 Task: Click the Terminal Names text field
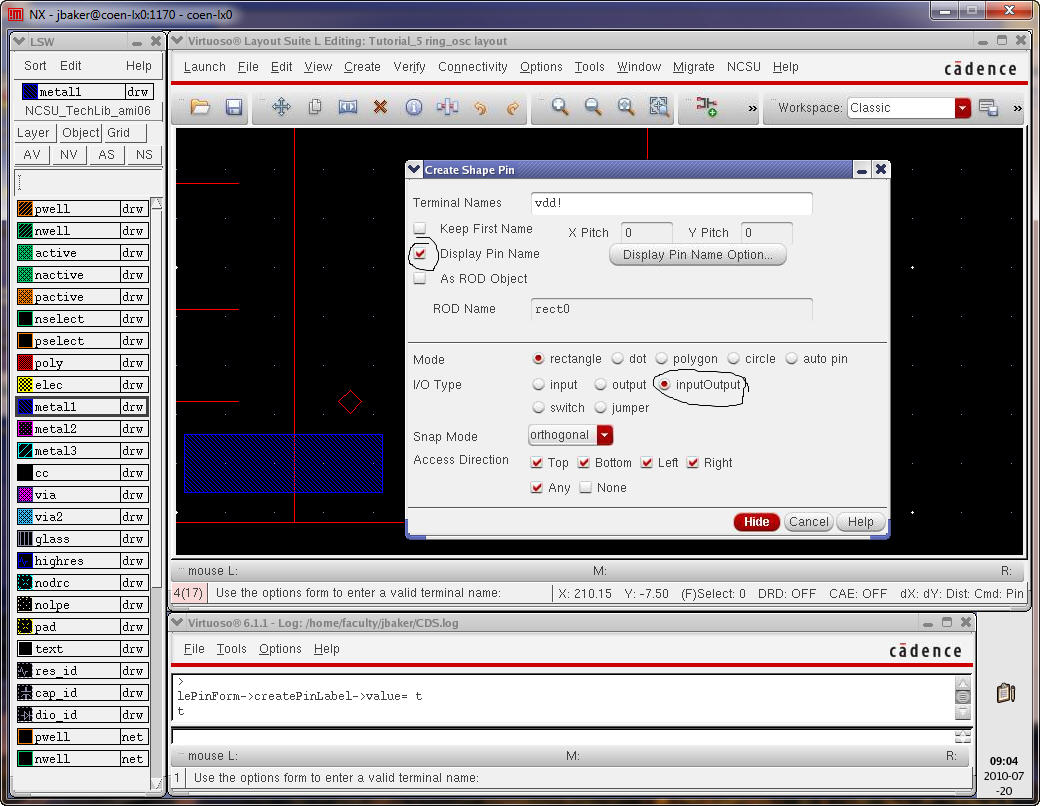point(670,203)
